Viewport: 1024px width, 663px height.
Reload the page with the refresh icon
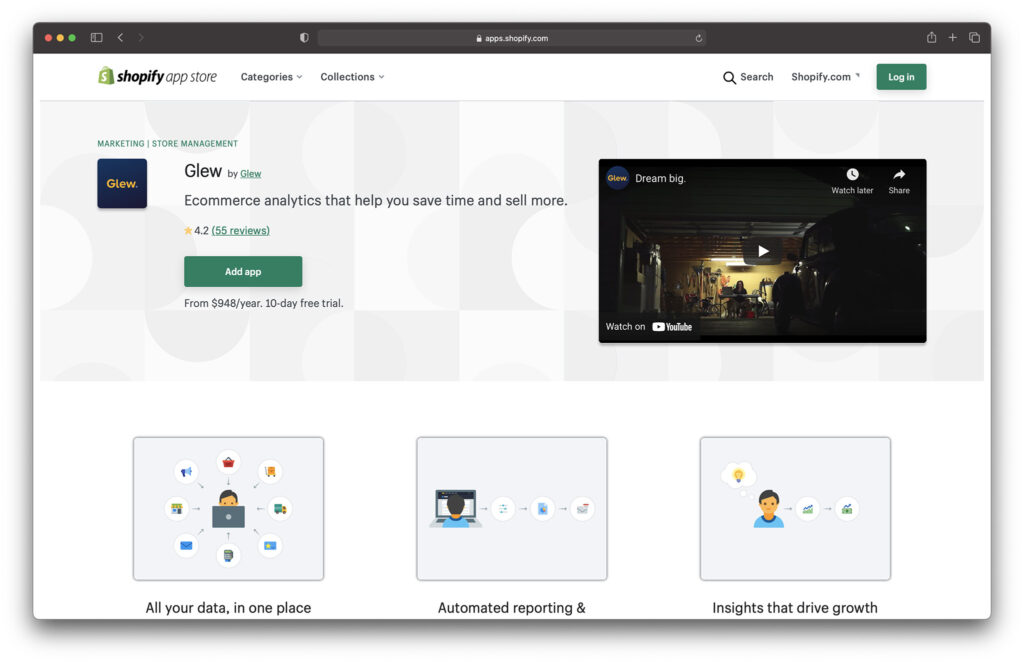tap(699, 39)
